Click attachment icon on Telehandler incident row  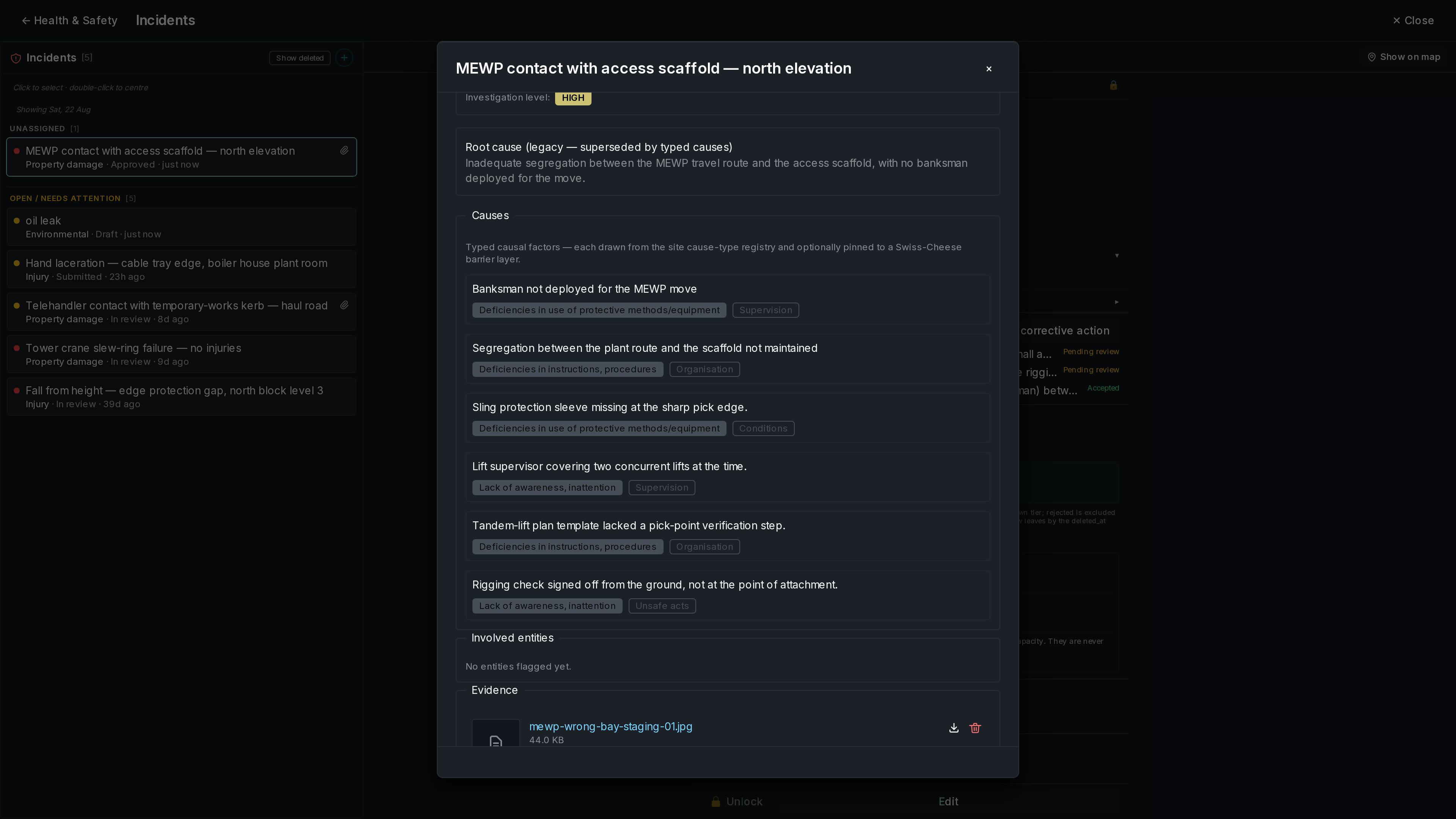[x=344, y=305]
